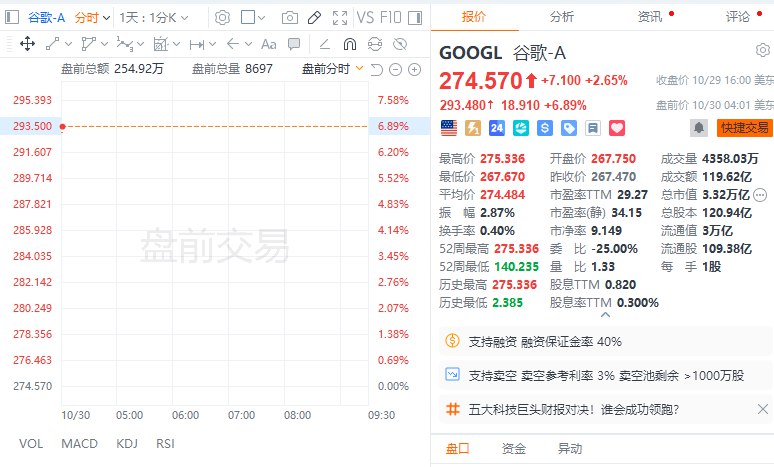Viewport: 774px width, 467px height.
Task: Click the teal pie chart badge icon
Action: point(521,128)
